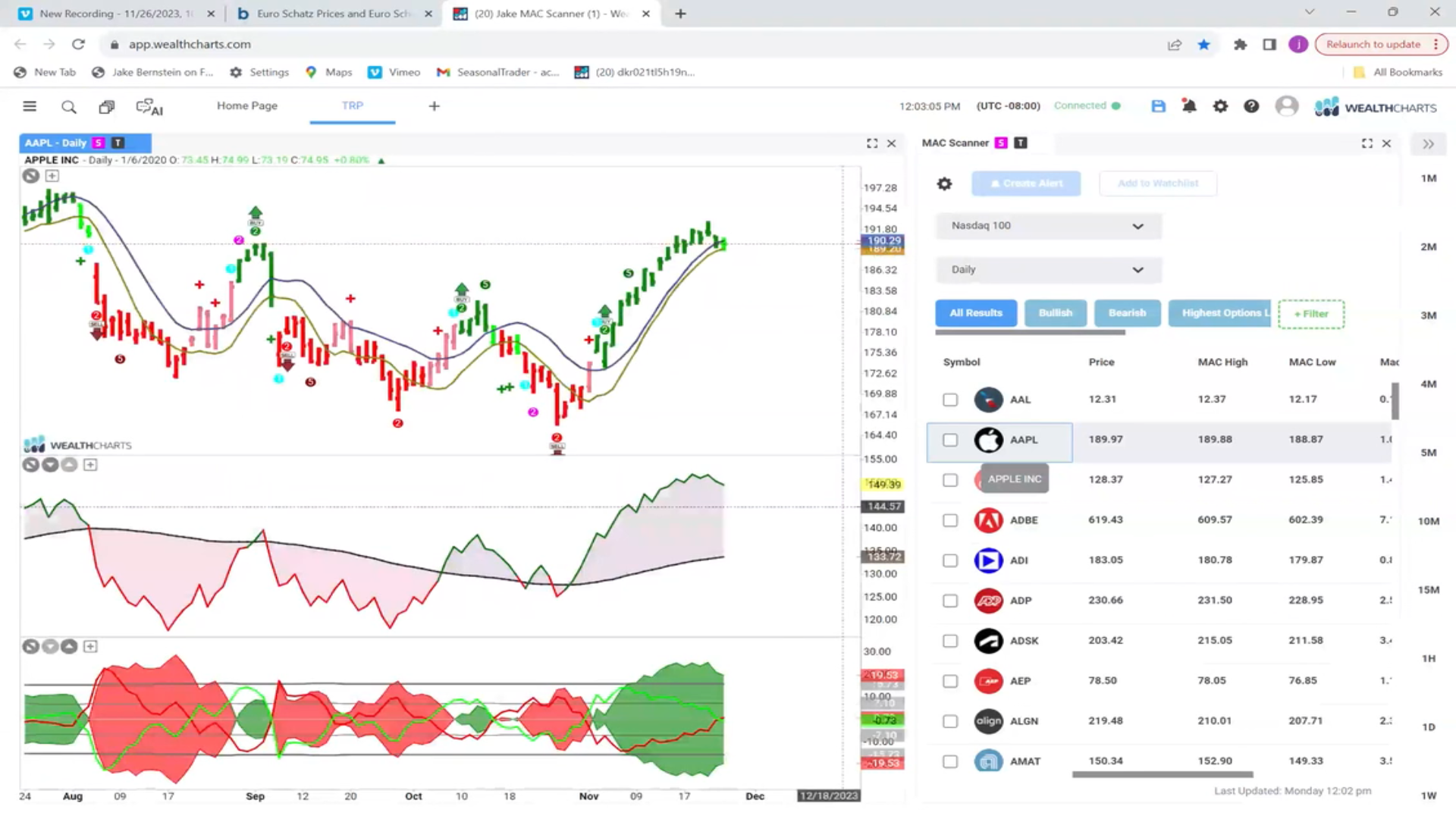Open application settings gear in header

coord(1220,106)
